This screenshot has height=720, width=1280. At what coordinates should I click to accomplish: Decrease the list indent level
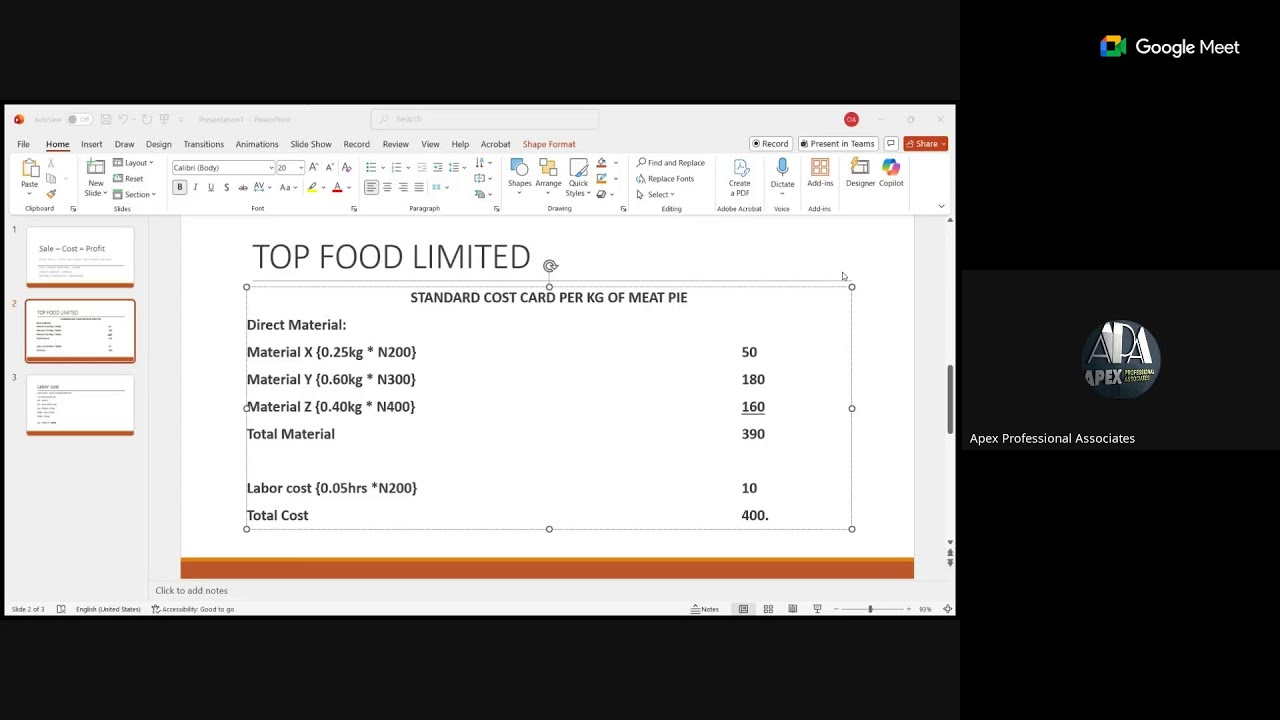click(422, 167)
